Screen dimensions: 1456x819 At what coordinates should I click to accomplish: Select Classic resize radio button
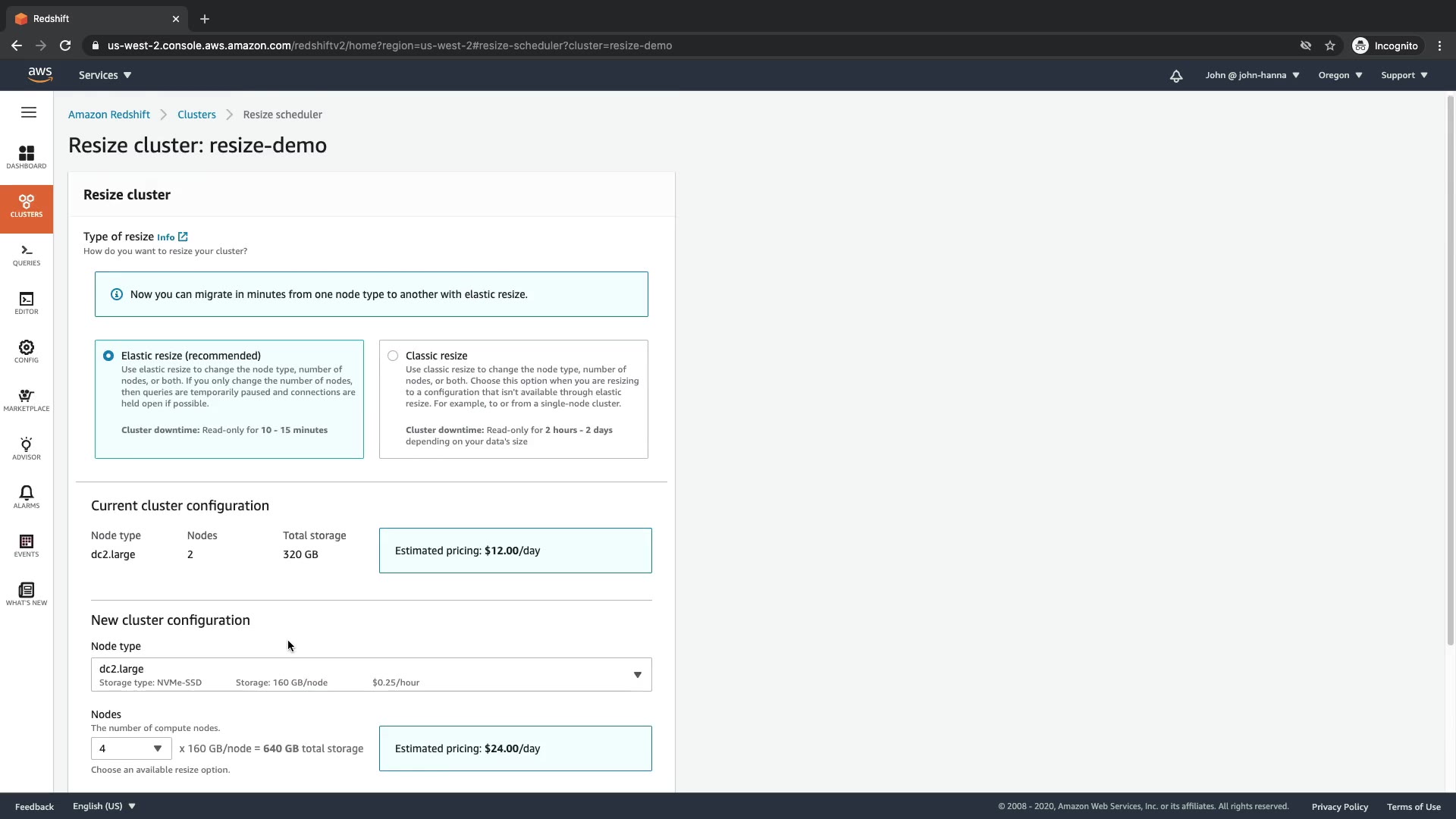393,356
